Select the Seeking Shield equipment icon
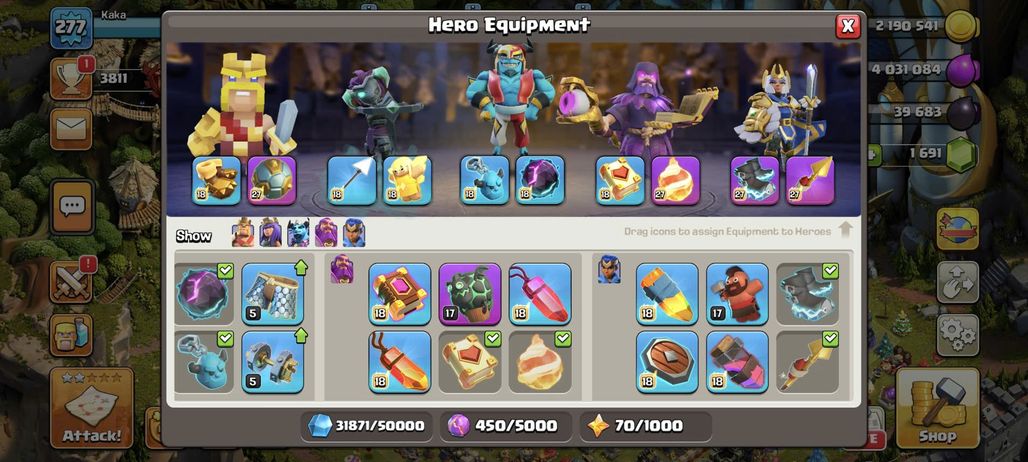The width and height of the screenshot is (1028, 462). click(x=667, y=362)
